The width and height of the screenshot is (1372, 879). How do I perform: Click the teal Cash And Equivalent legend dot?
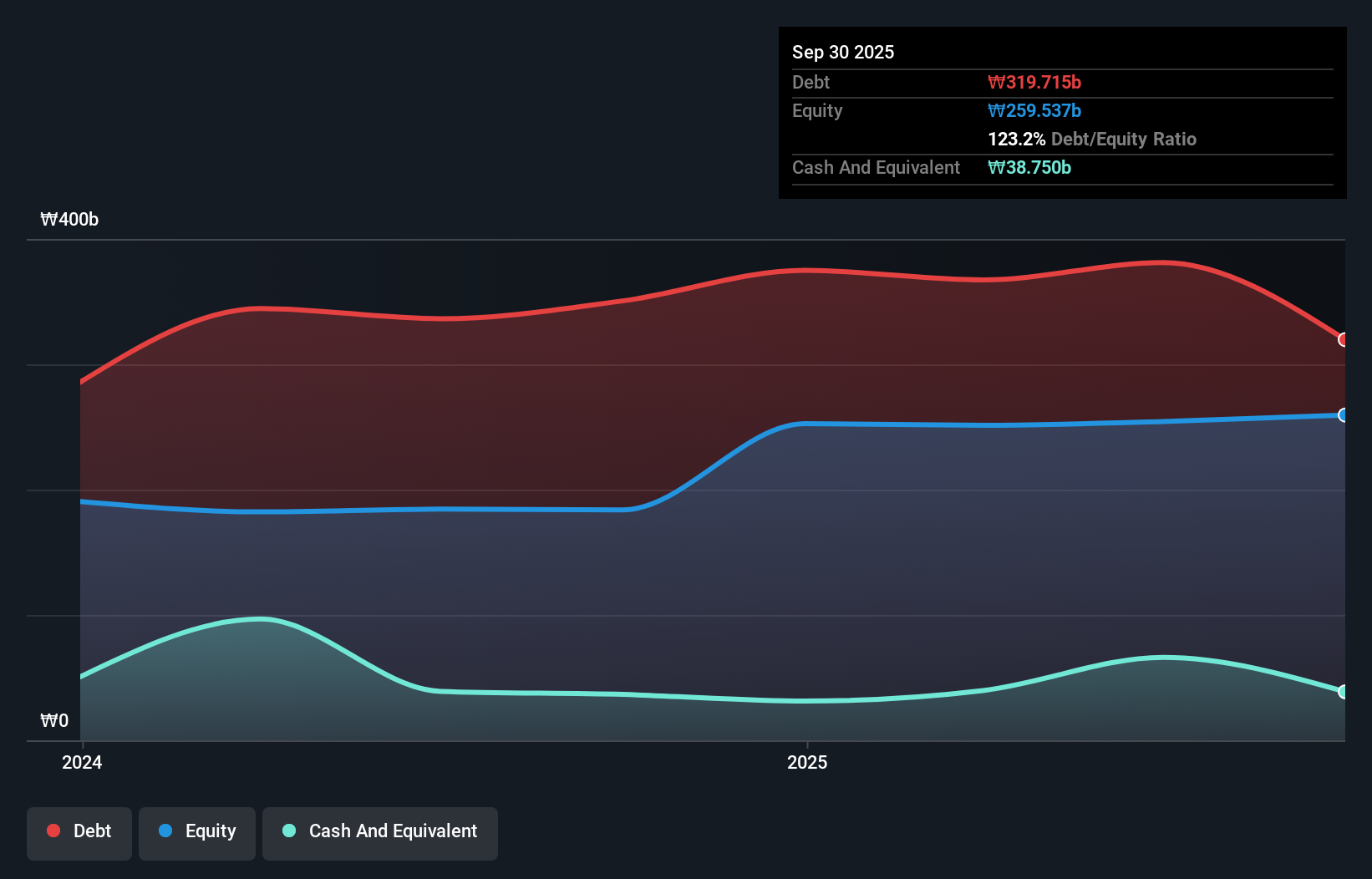pyautogui.click(x=288, y=831)
